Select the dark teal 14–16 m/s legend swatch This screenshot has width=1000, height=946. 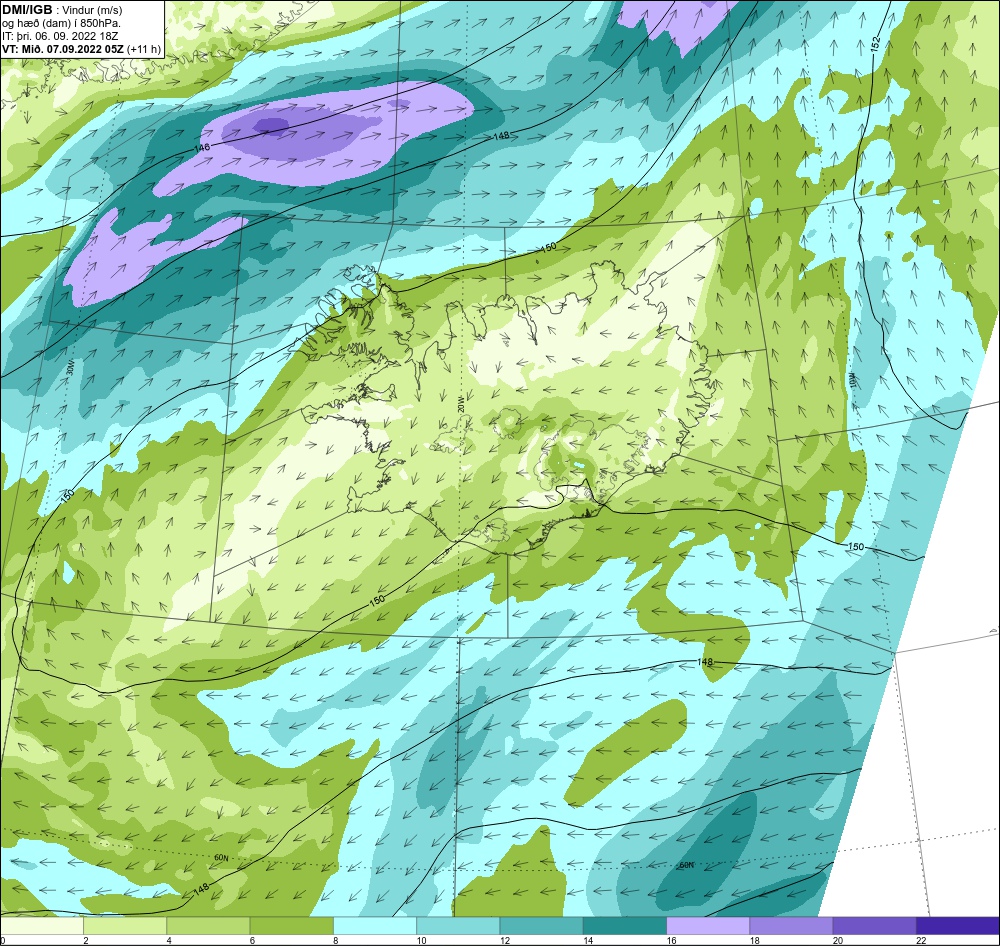[x=625, y=925]
